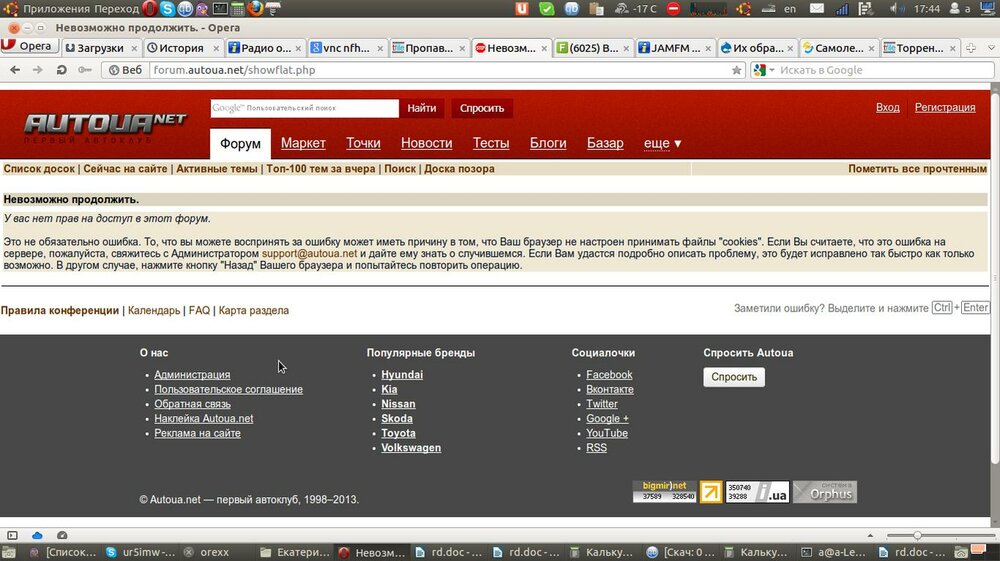Open the Opera main menu button

point(29,47)
